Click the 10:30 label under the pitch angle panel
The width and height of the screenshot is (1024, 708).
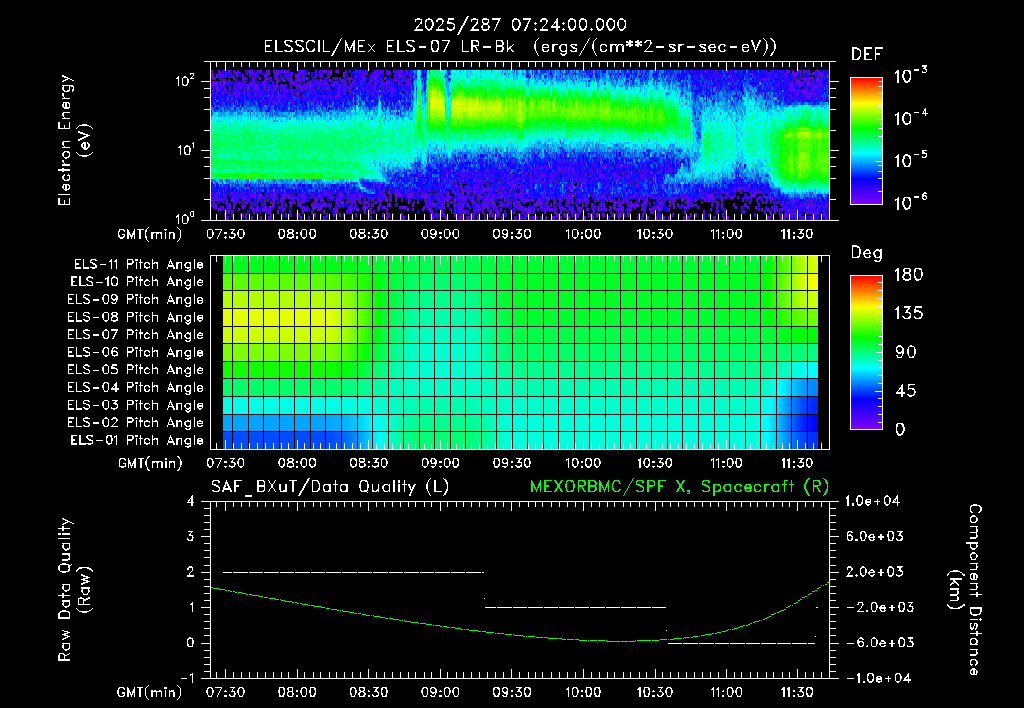click(654, 463)
